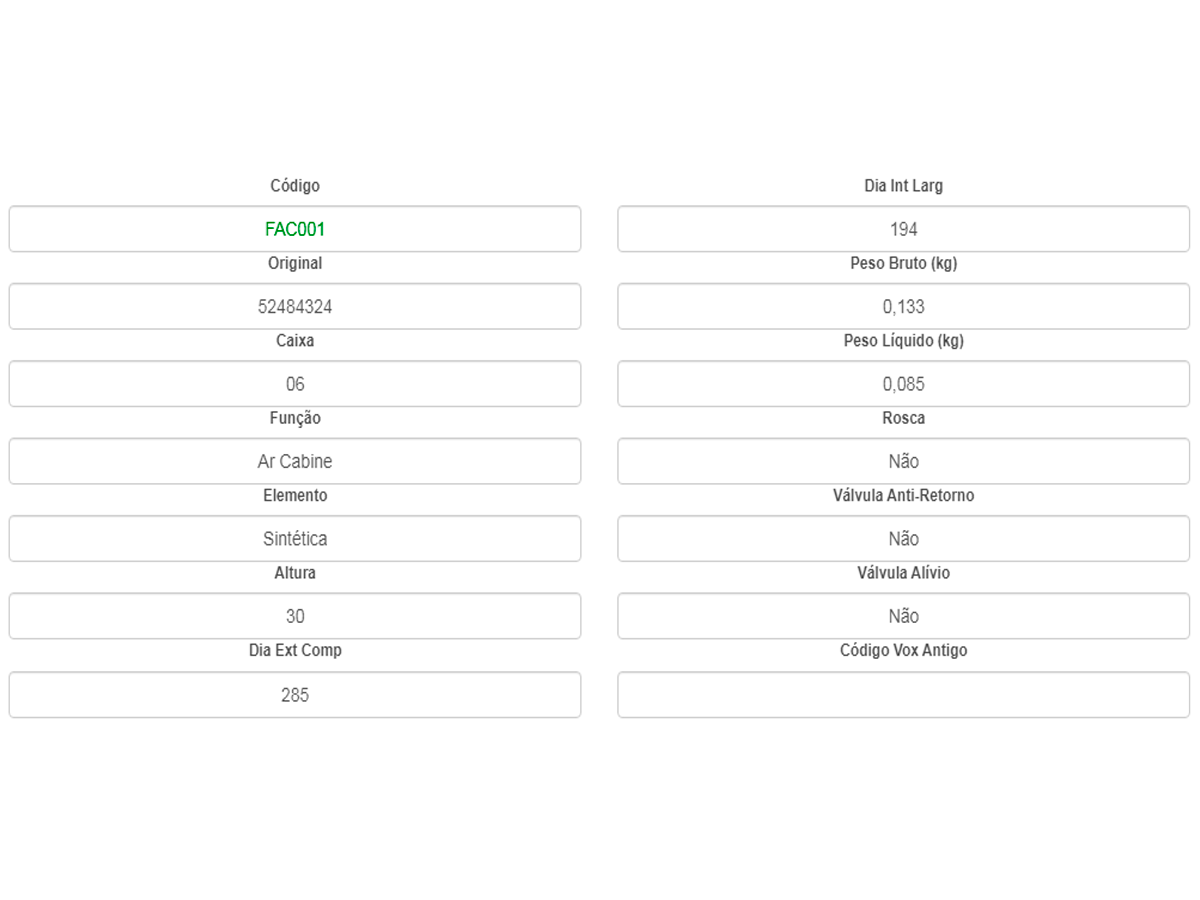Focus the Dia Int Larg field
The image size is (1200, 900).
(903, 229)
